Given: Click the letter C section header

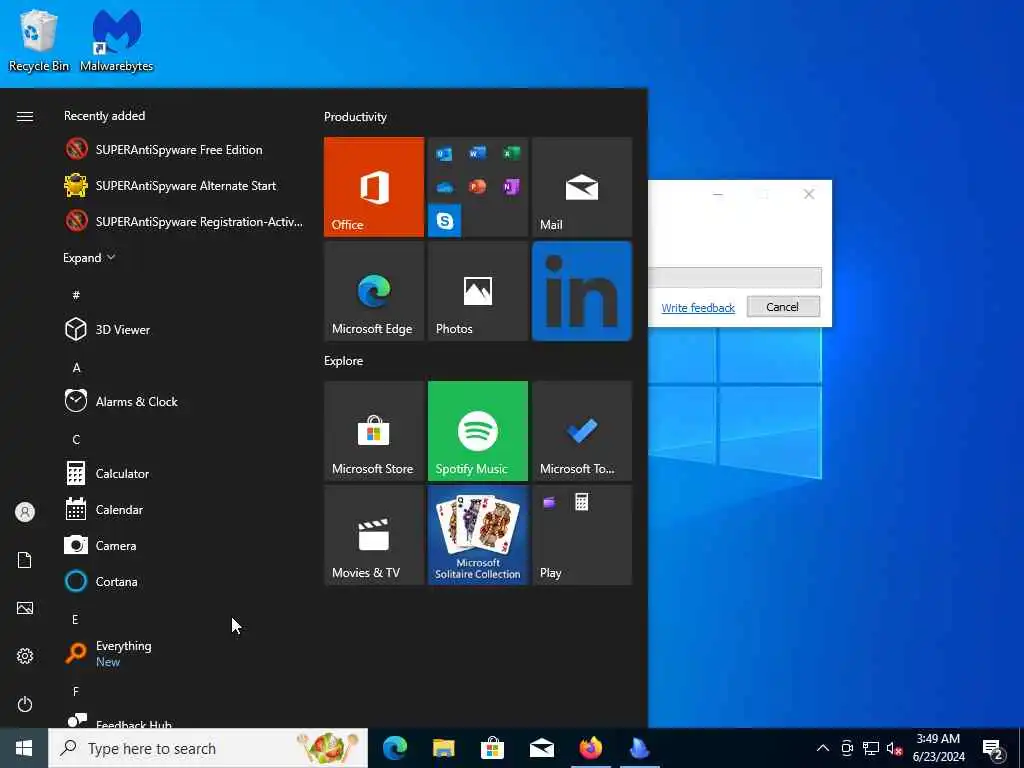Looking at the screenshot, I should pyautogui.click(x=76, y=440).
